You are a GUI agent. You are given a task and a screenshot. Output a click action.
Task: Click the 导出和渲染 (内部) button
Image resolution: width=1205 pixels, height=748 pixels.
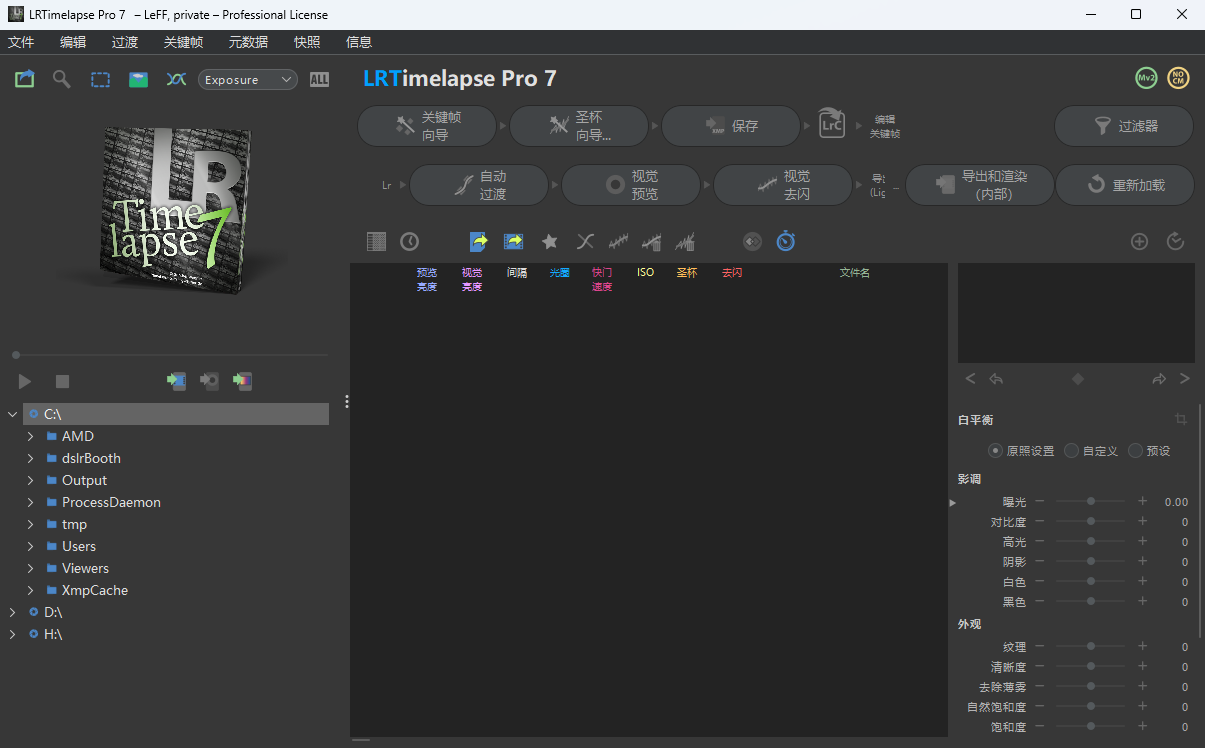pyautogui.click(x=980, y=185)
